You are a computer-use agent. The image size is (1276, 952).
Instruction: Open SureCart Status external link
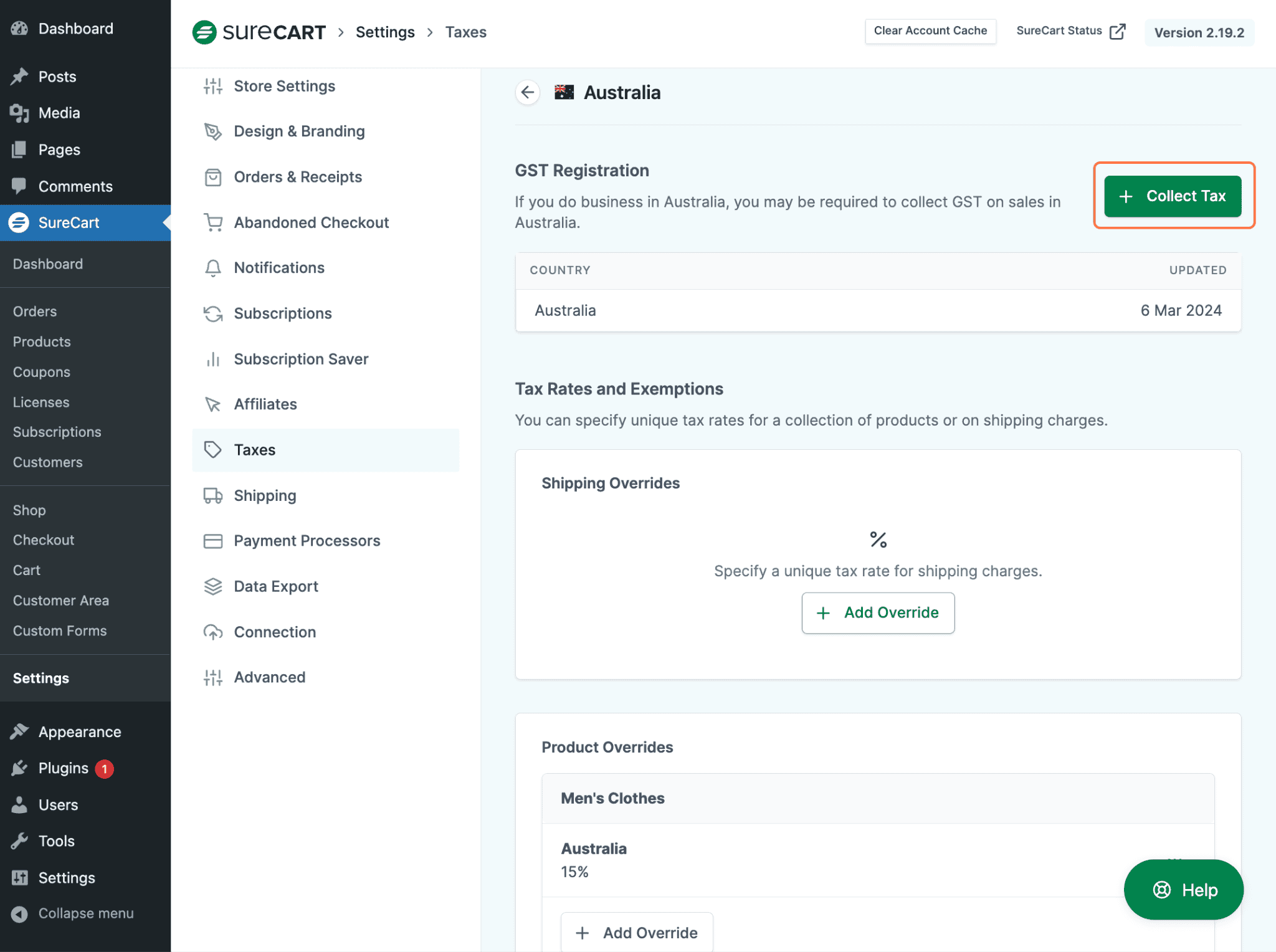[x=1069, y=30]
